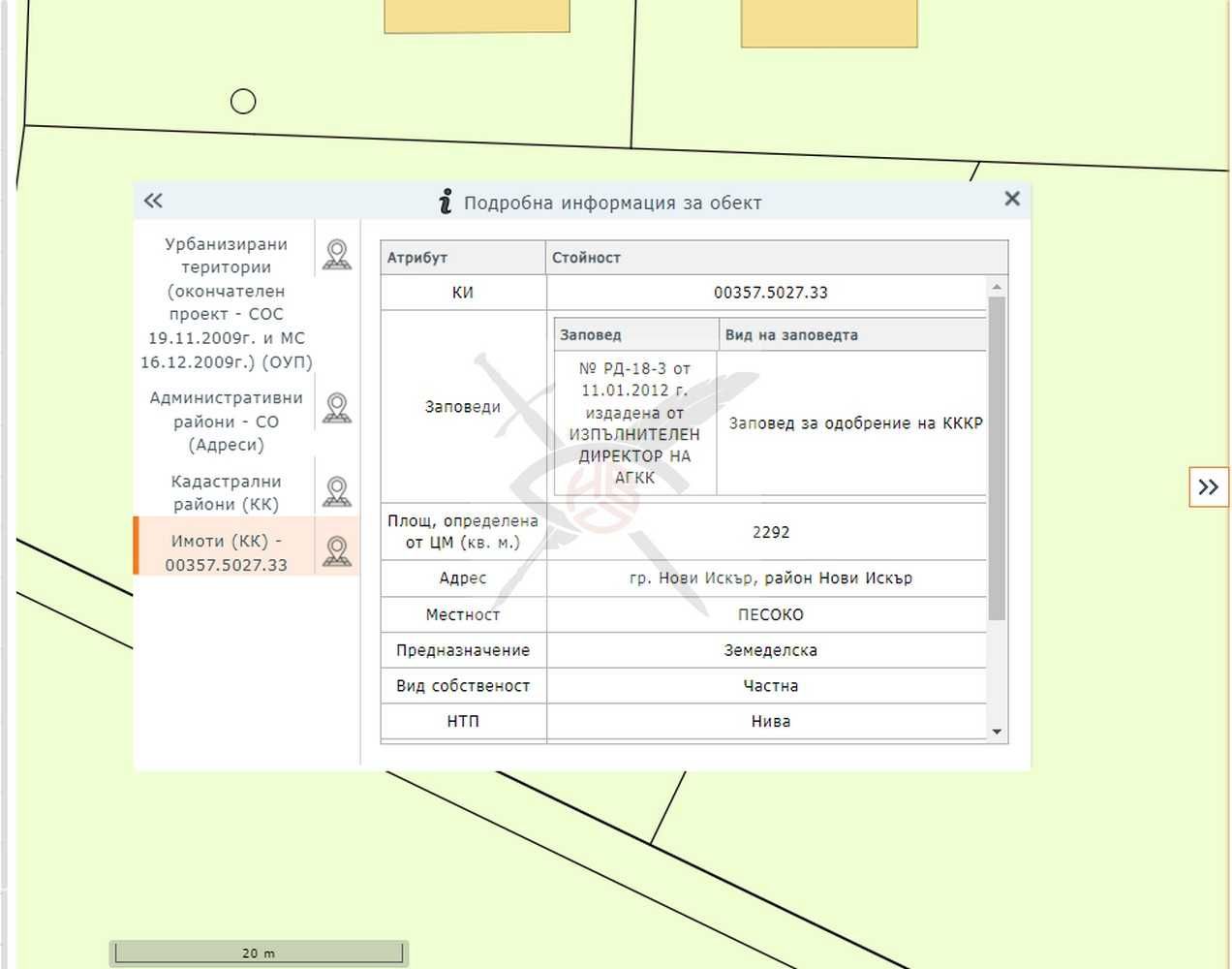Collapse the panel with double-left chevron

[153, 201]
